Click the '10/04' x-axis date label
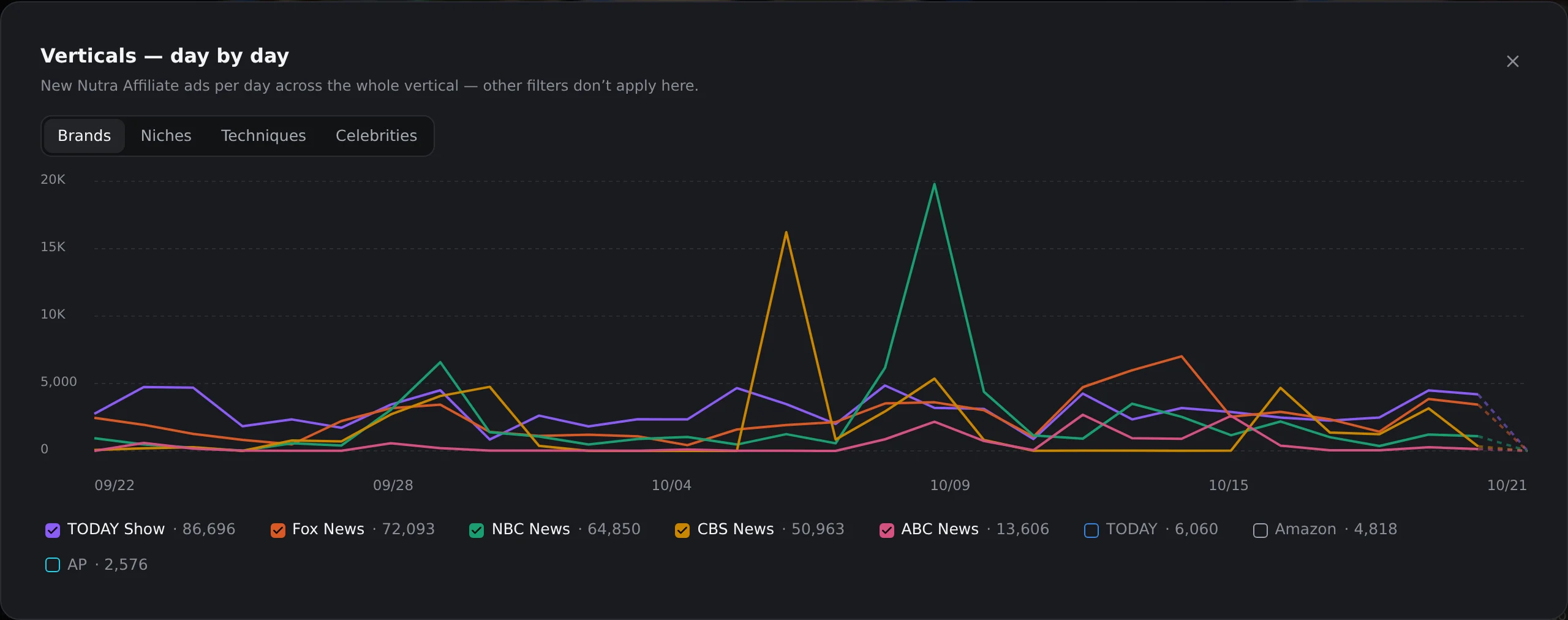The image size is (1568, 620). point(671,485)
